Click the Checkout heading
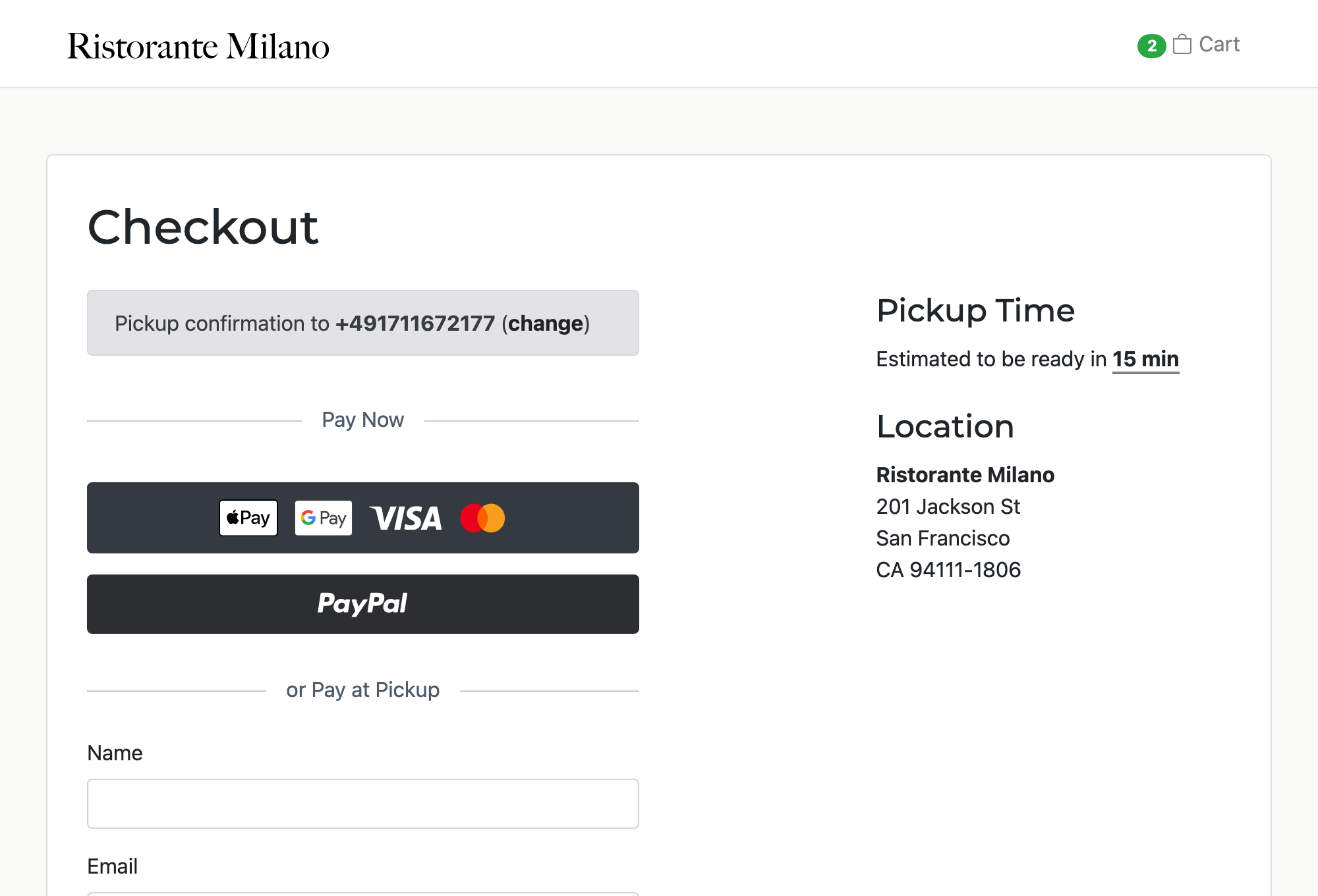The width and height of the screenshot is (1318, 896). tap(203, 227)
